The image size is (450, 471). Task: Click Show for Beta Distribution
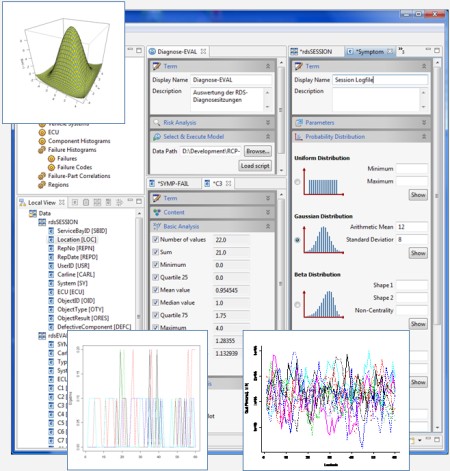418,324
